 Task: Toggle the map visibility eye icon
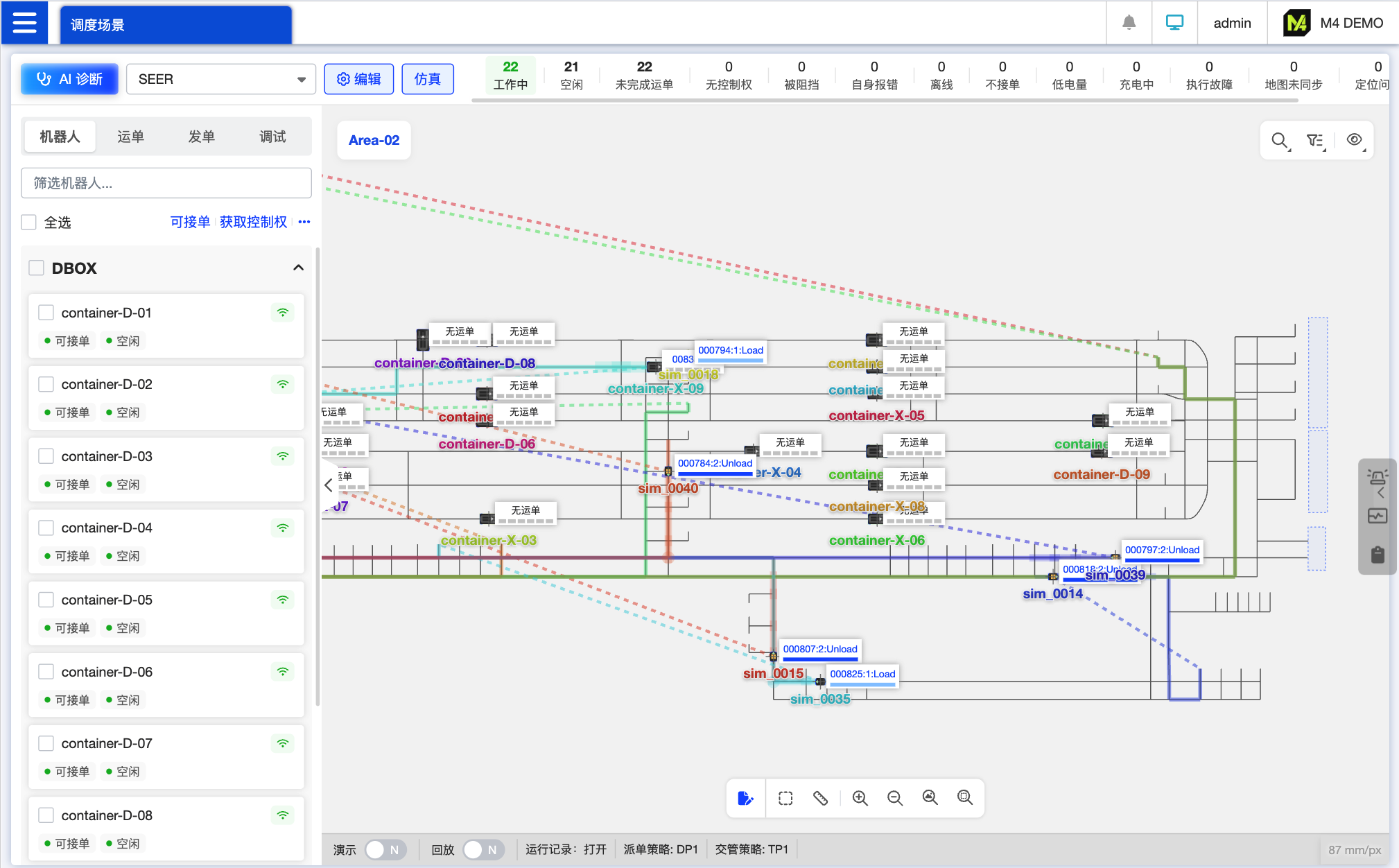[x=1355, y=140]
